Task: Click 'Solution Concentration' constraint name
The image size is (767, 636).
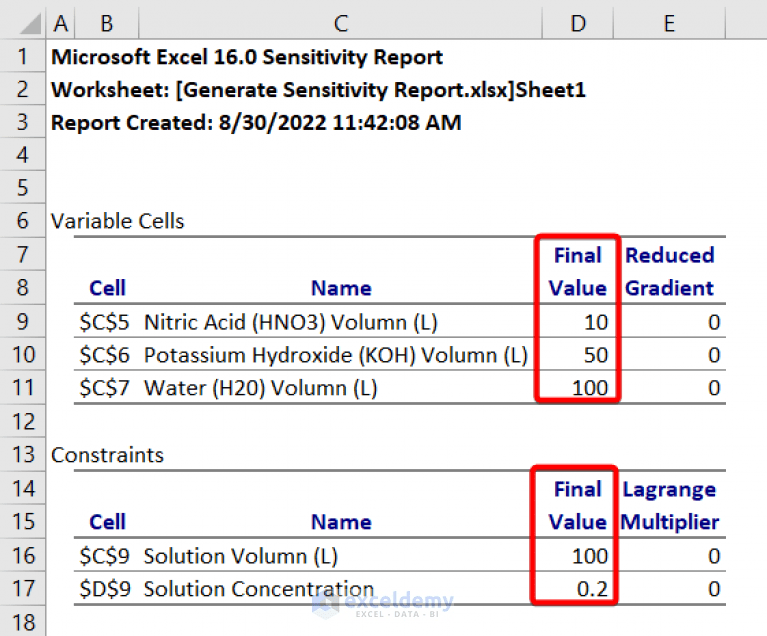Action: point(259,589)
